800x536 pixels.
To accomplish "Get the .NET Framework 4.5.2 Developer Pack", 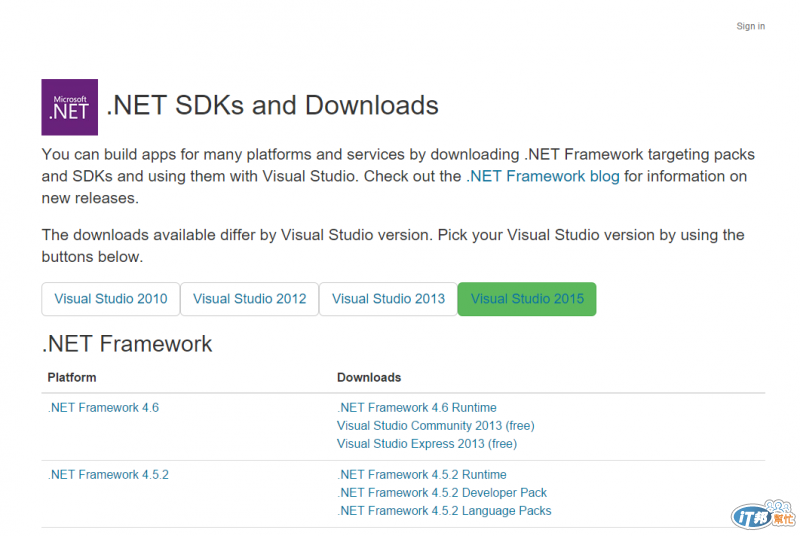I will tap(442, 493).
